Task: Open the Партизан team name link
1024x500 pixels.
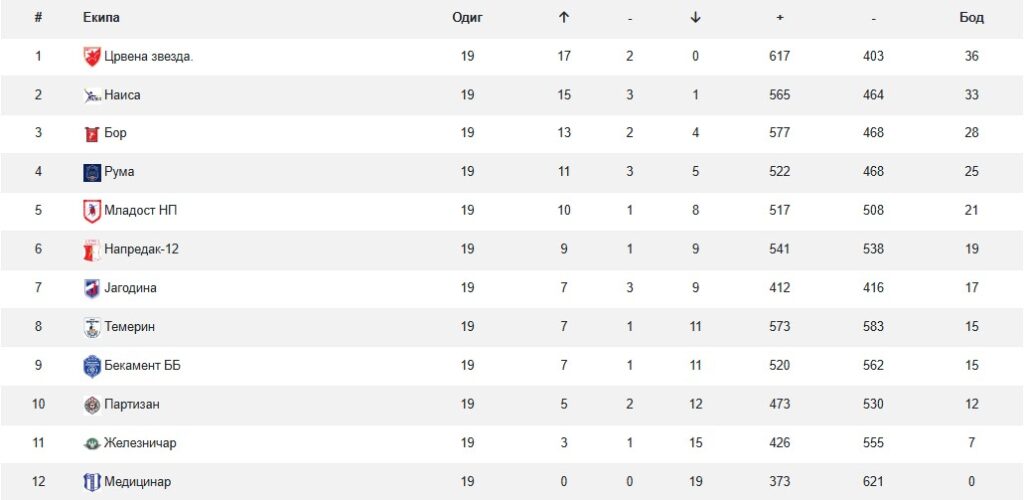Action: pos(132,405)
